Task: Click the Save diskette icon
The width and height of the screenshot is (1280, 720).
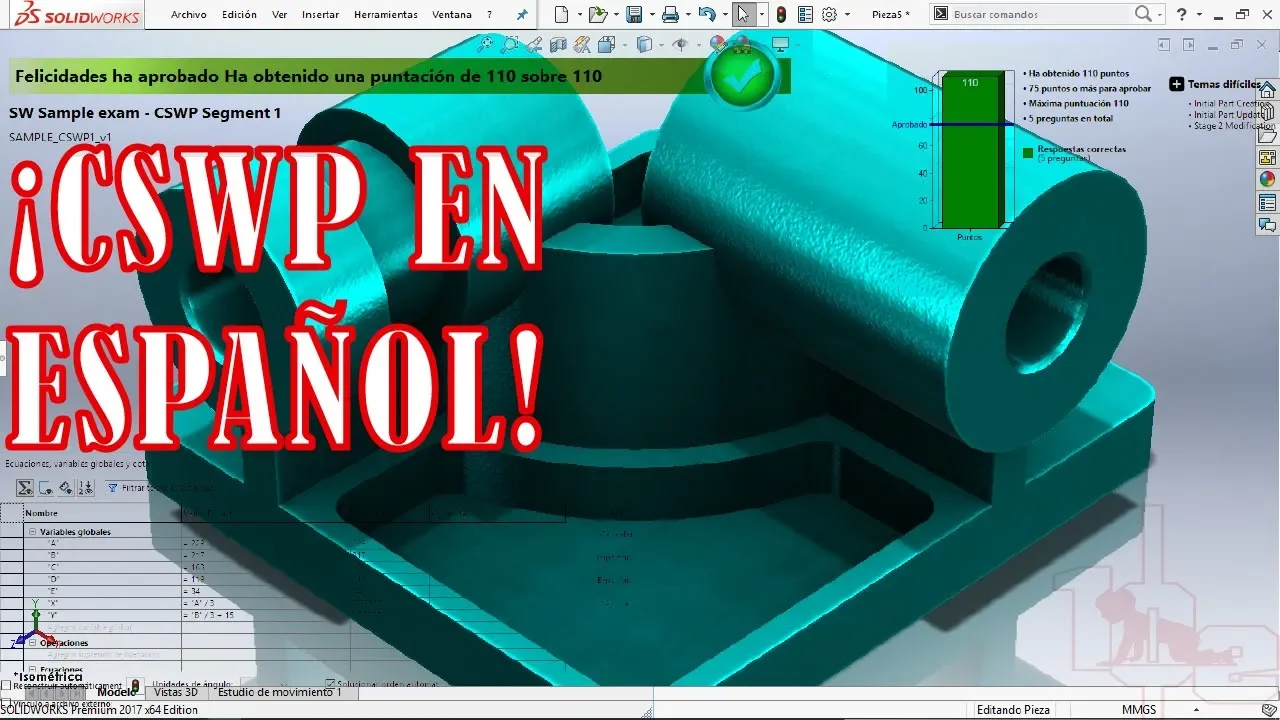Action: (634, 14)
